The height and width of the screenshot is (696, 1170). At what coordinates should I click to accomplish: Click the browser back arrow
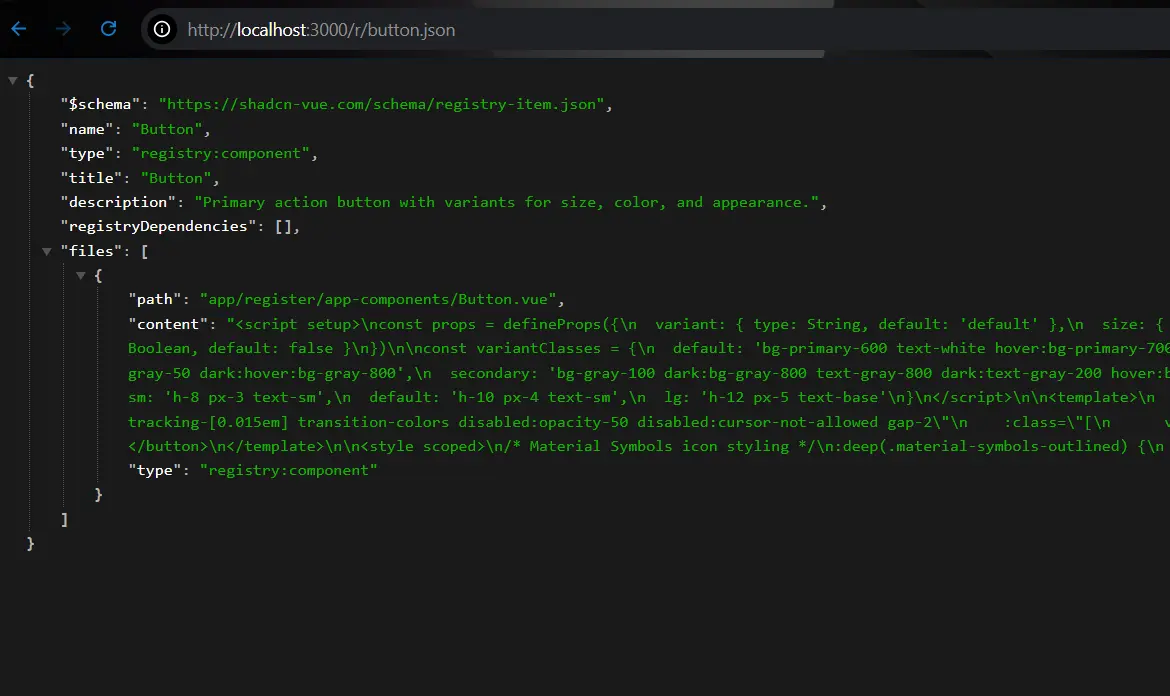tap(19, 29)
